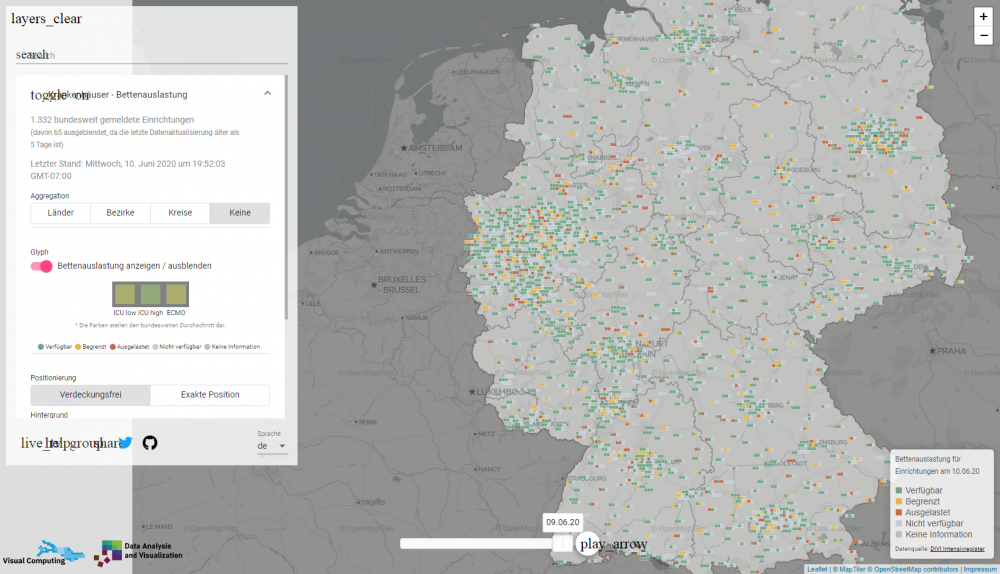Toggle Bettenauslastung anzeigen / ausblenden switch
1000x574 pixels.
(x=42, y=266)
